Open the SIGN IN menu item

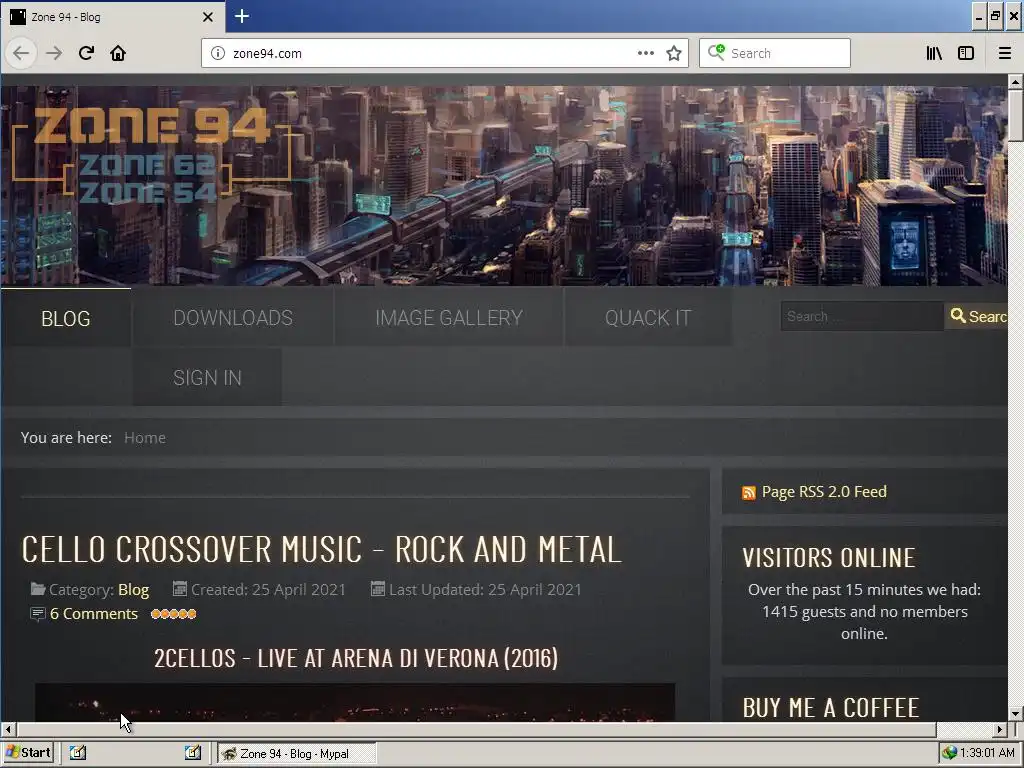point(207,377)
